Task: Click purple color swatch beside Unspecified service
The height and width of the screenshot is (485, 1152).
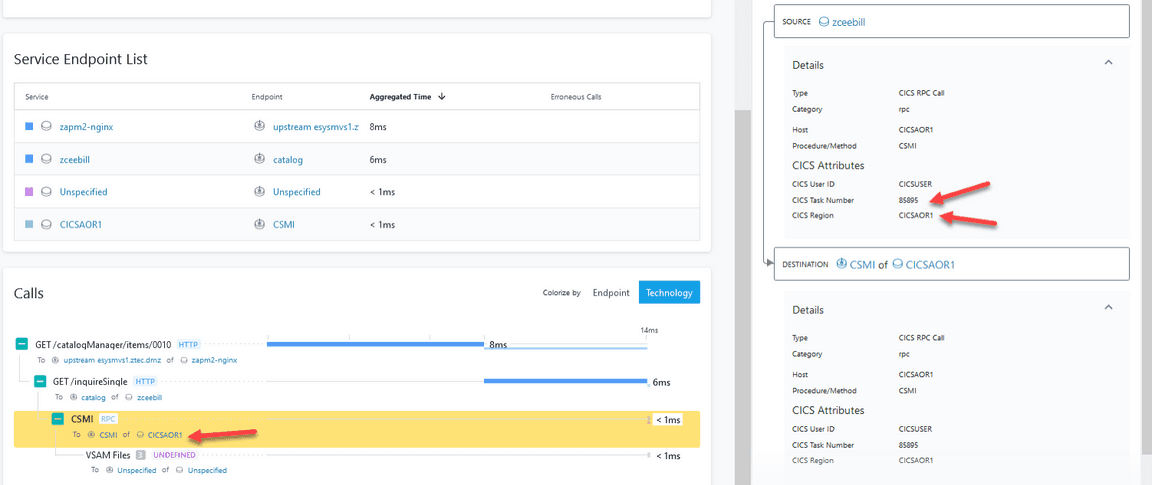Action: (x=29, y=192)
